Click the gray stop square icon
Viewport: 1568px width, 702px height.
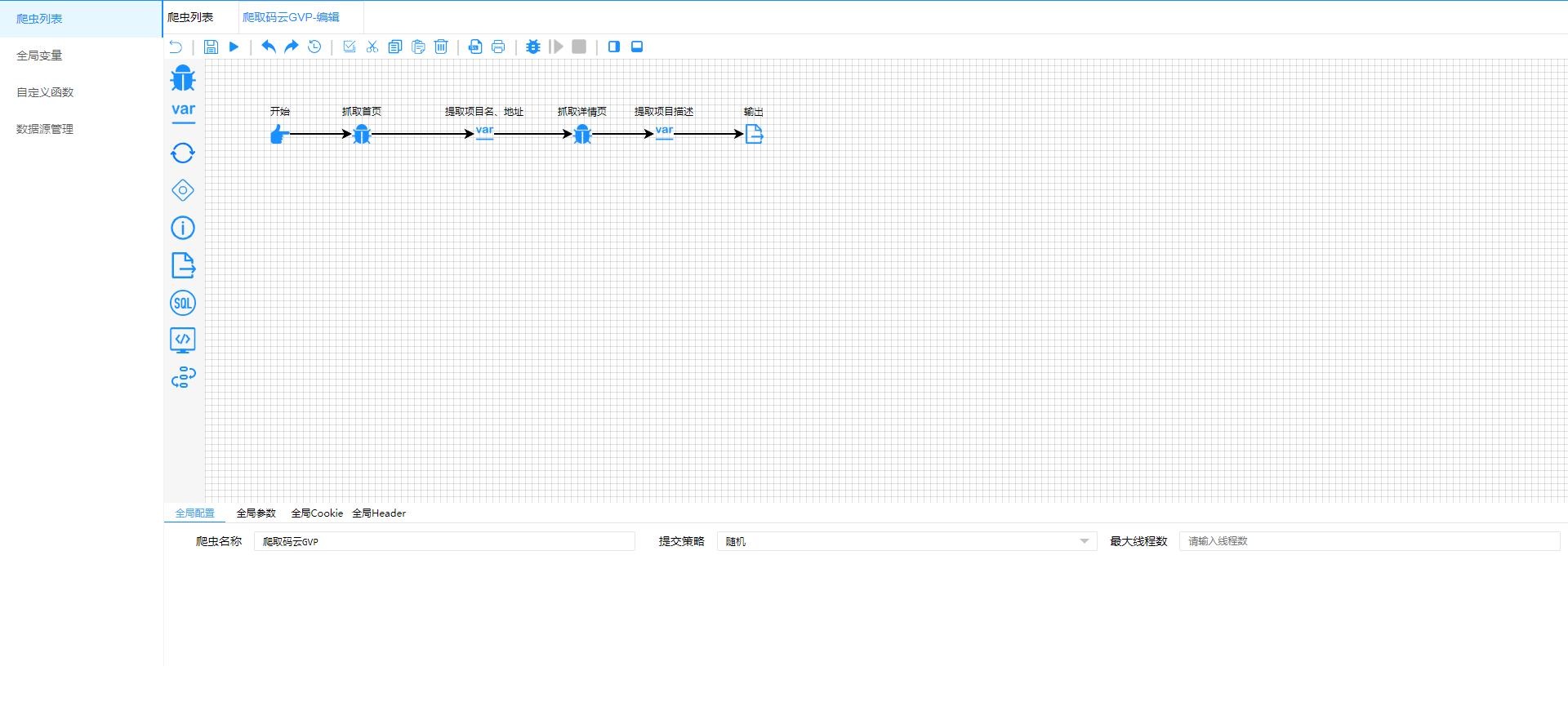[x=579, y=47]
